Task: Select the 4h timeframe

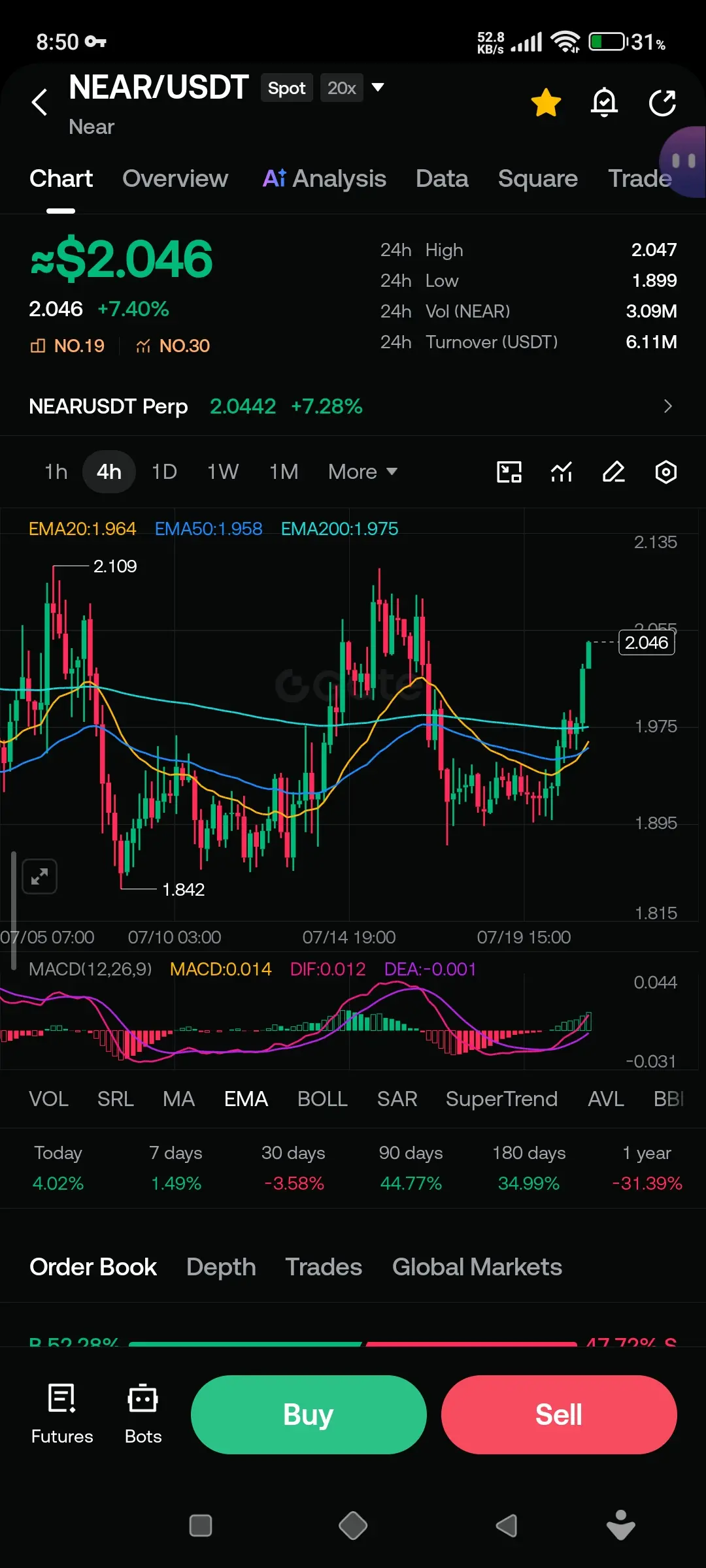Action: click(109, 472)
